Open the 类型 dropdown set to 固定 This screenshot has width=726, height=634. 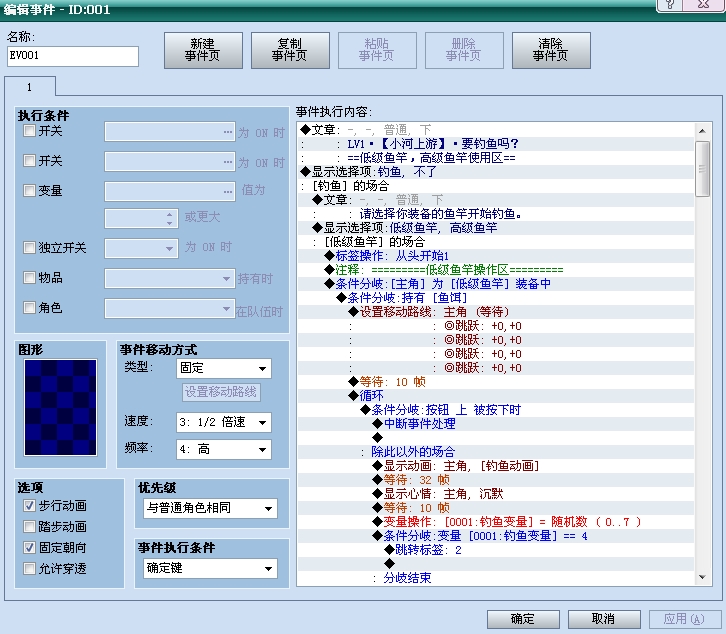click(224, 368)
